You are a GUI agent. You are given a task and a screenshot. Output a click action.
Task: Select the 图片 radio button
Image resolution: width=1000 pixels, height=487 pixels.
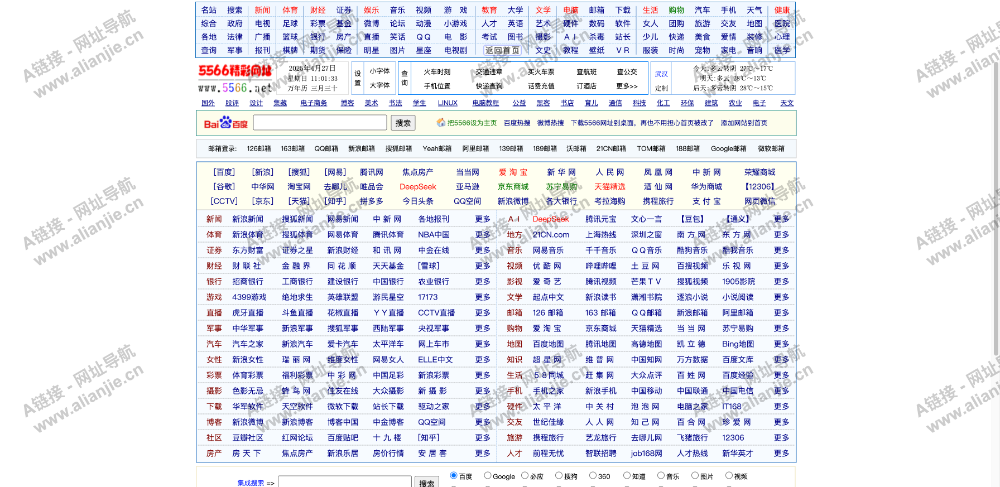point(694,475)
